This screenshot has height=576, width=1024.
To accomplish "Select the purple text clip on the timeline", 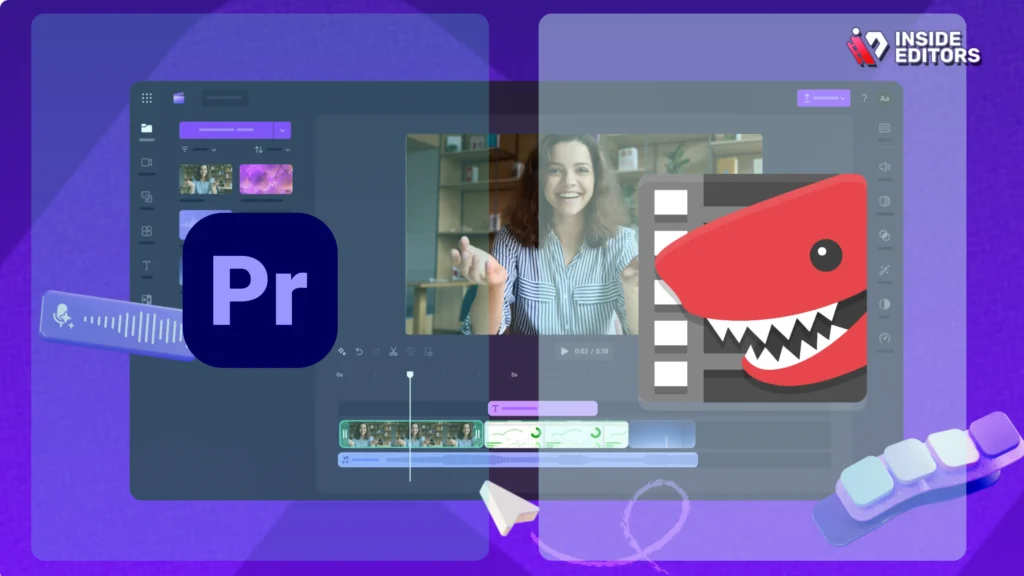I will (543, 408).
